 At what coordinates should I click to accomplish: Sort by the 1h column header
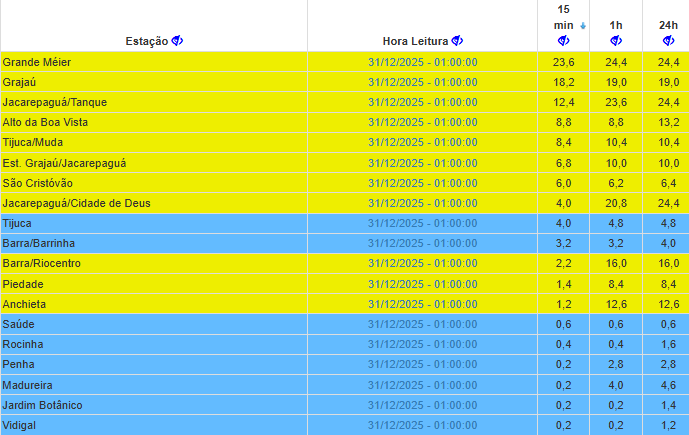(616, 25)
